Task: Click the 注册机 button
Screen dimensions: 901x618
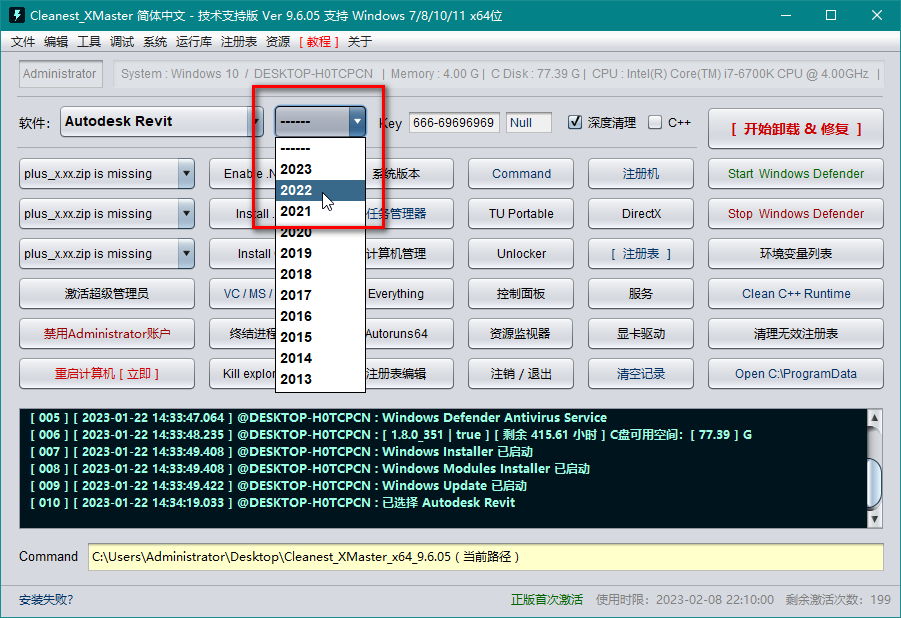Action: coord(641,174)
